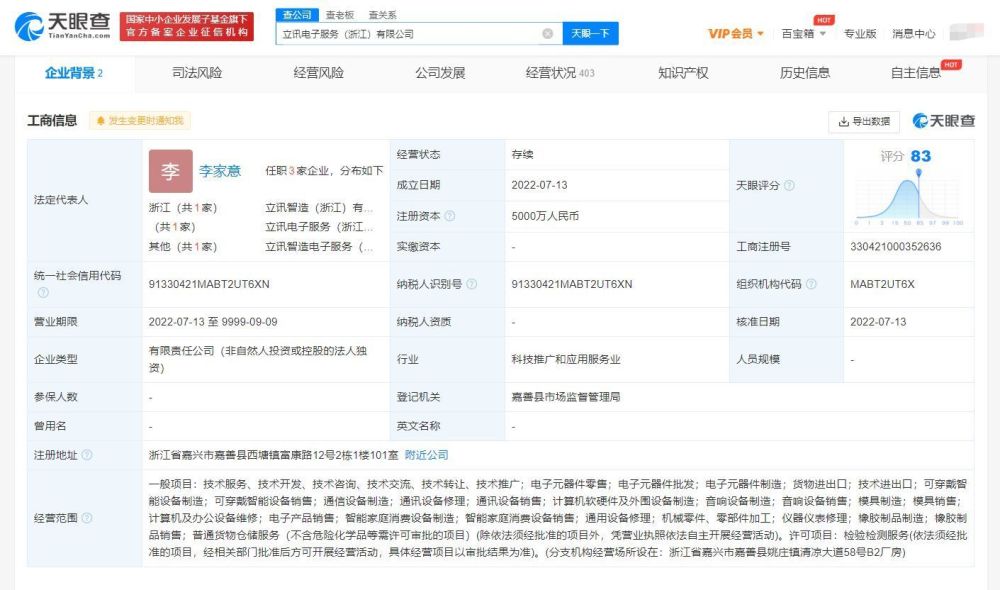Open the 专业版 link
The width and height of the screenshot is (1000, 590).
click(860, 33)
